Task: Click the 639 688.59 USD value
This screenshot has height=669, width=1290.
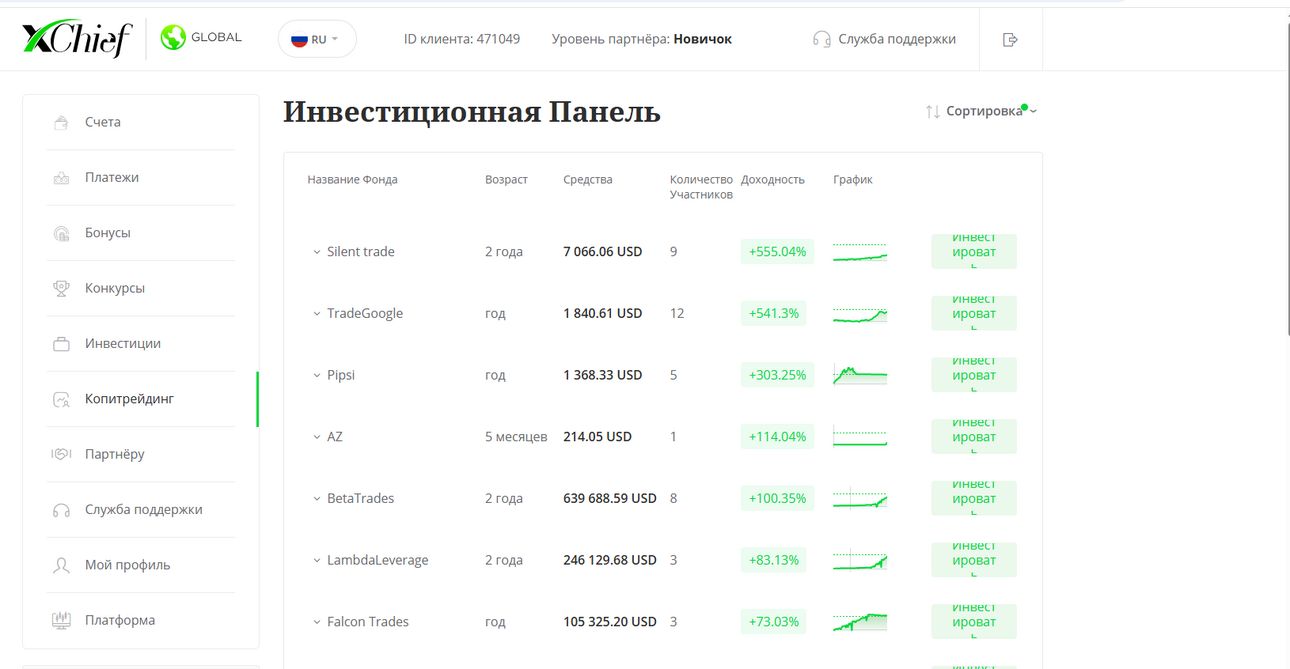Action: [x=610, y=498]
